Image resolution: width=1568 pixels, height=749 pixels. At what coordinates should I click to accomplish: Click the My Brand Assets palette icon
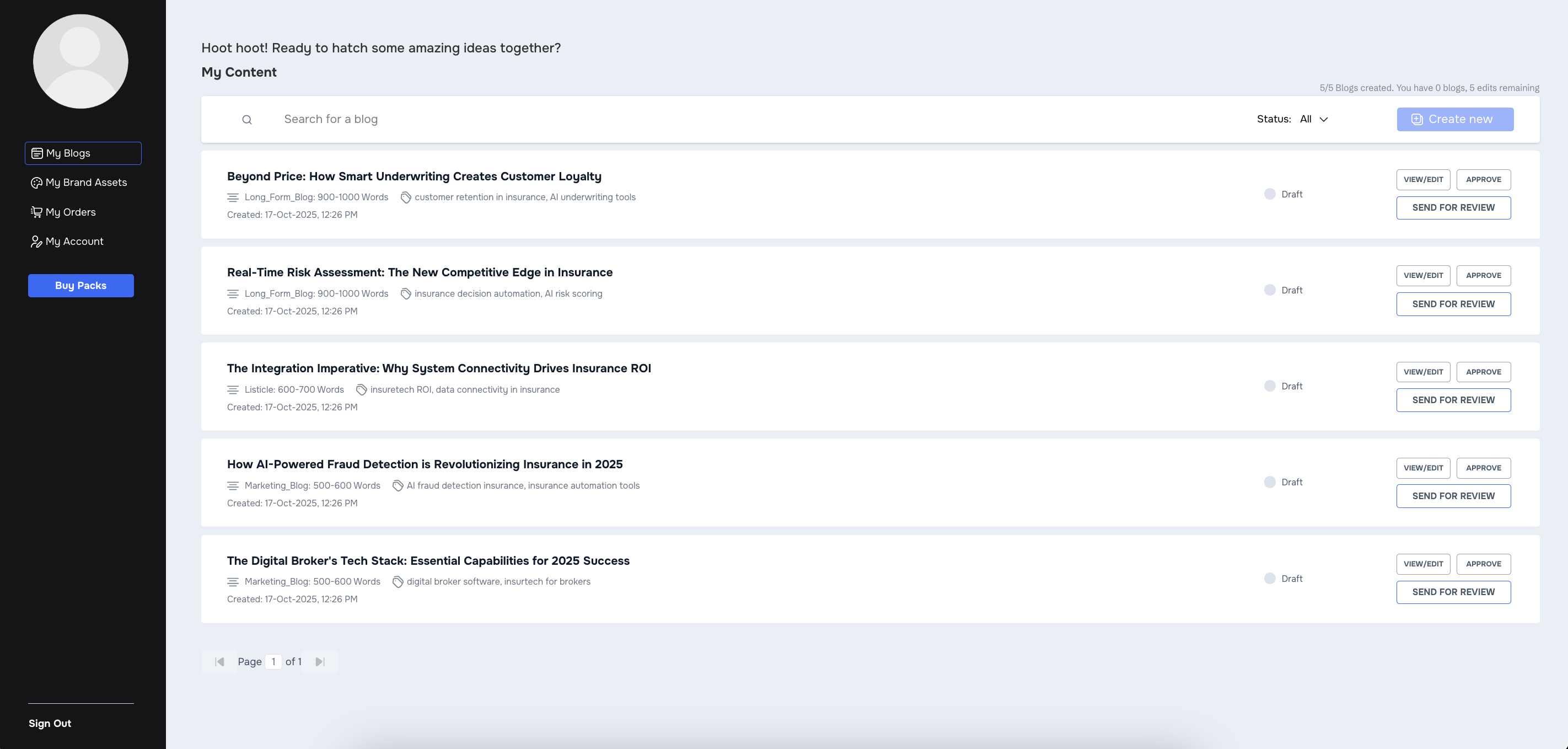36,183
